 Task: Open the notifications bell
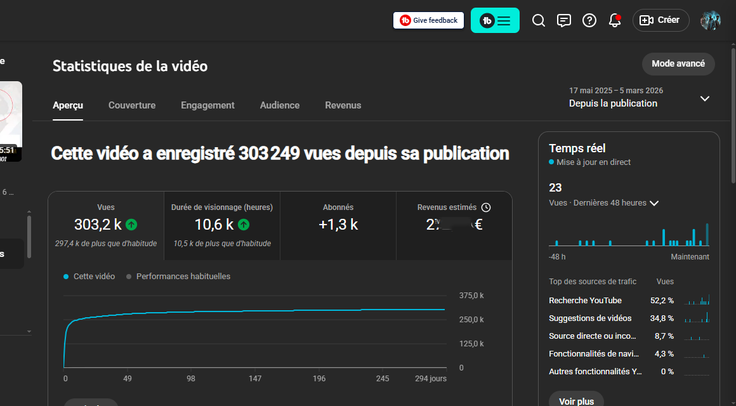click(x=615, y=20)
